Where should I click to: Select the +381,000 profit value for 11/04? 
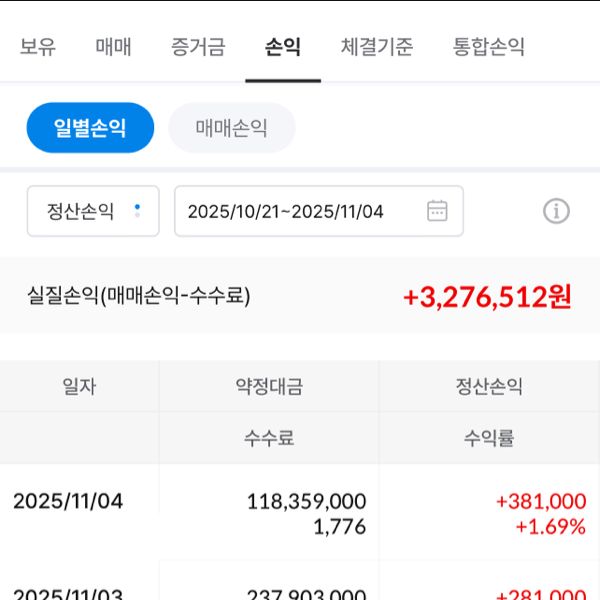[x=540, y=501]
